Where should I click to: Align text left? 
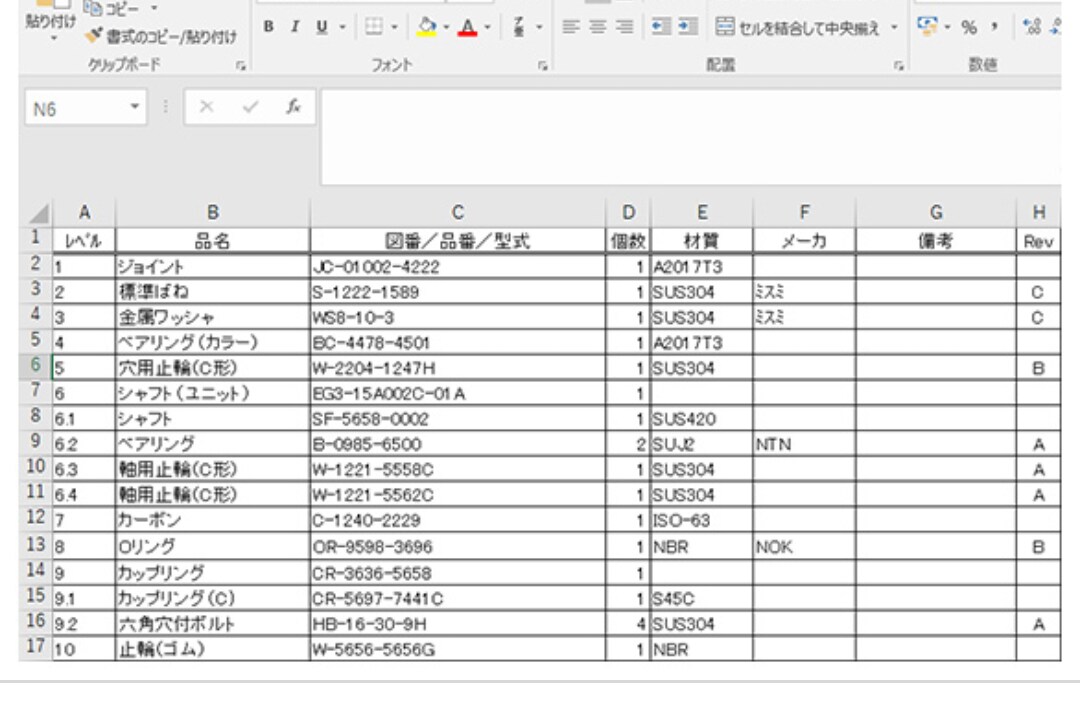coord(570,27)
